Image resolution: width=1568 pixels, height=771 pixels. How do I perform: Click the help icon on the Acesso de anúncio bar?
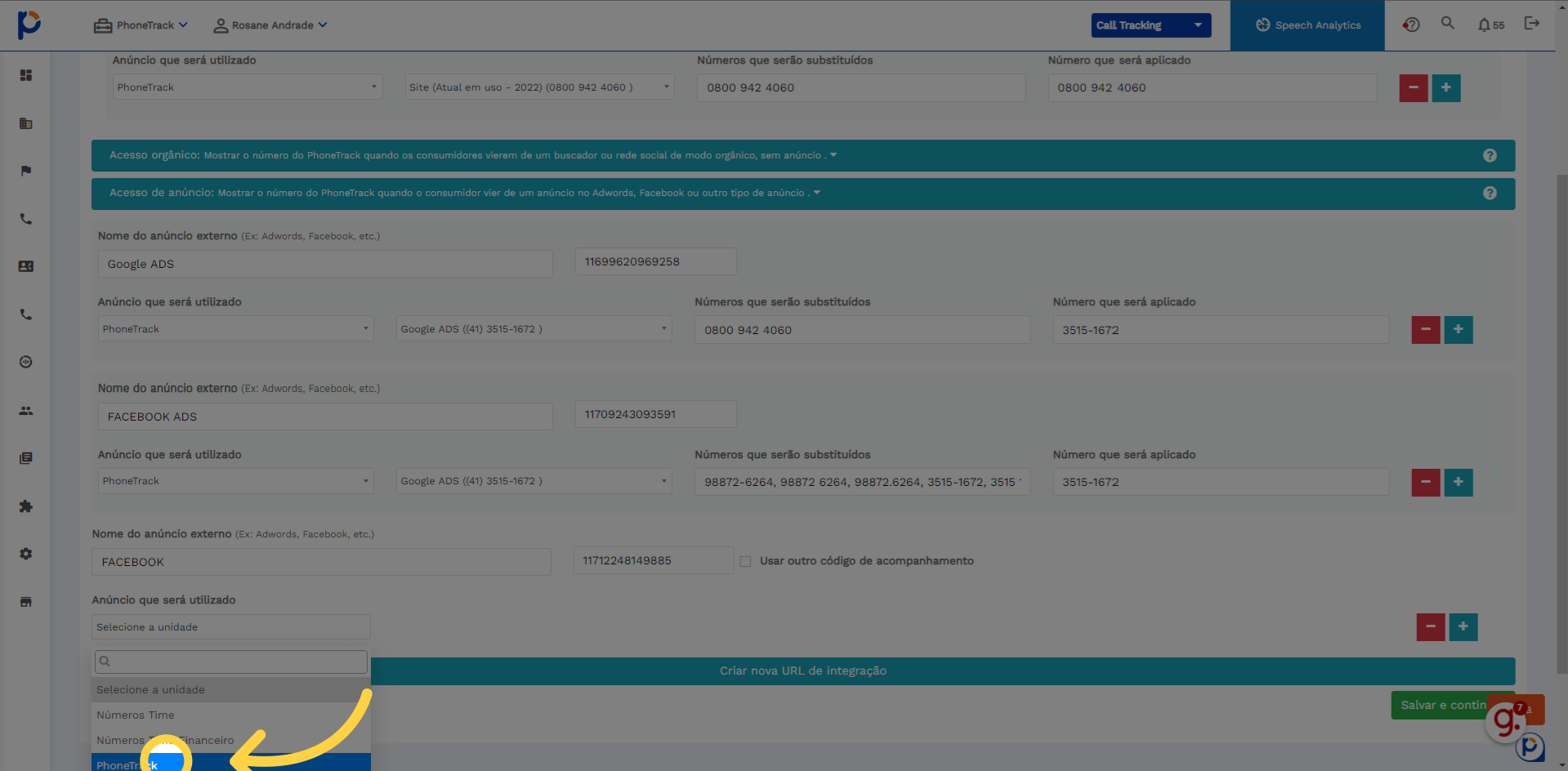point(1490,193)
